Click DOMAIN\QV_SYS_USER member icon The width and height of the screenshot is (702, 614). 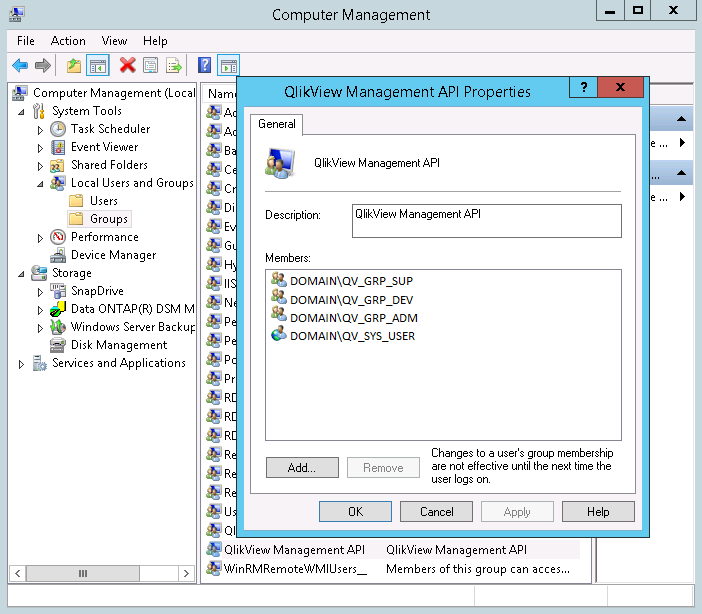[278, 334]
